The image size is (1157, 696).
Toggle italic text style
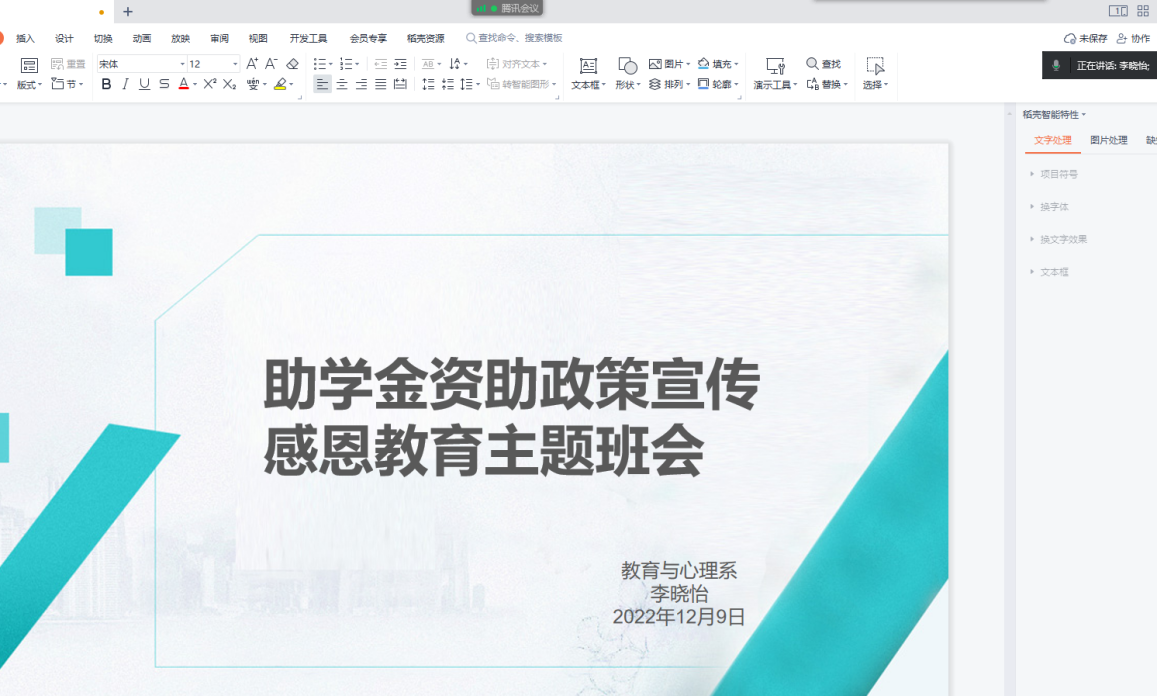pyautogui.click(x=125, y=84)
